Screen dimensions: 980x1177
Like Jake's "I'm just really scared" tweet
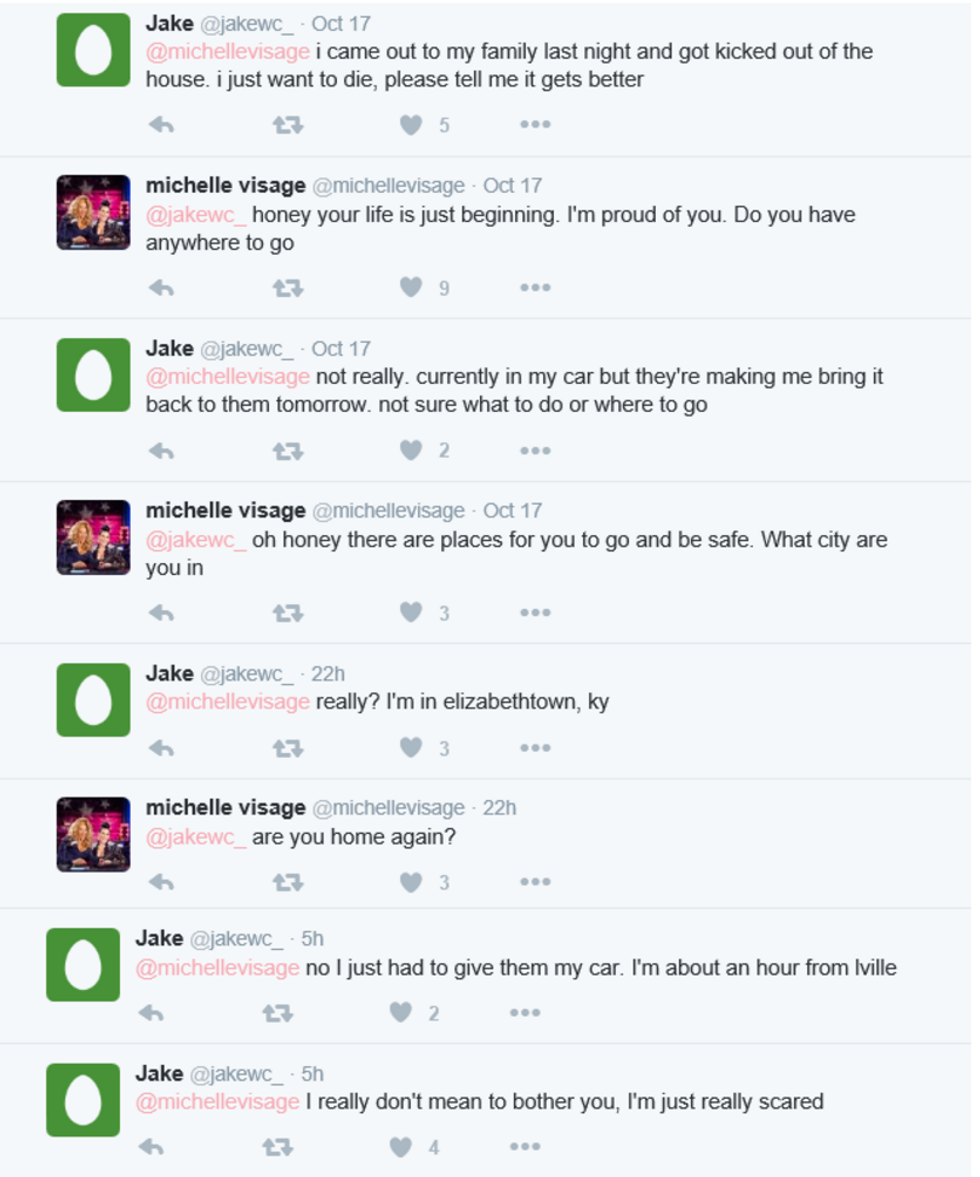click(401, 1147)
